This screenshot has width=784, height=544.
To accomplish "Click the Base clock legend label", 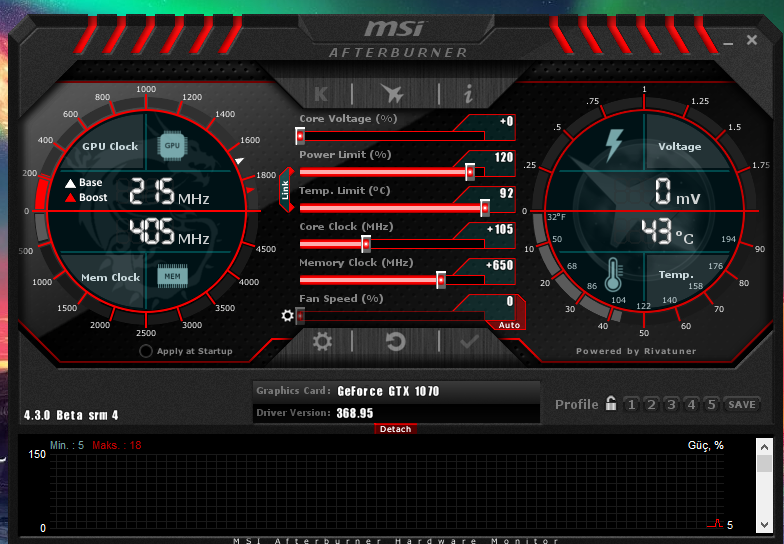I will coord(90,182).
